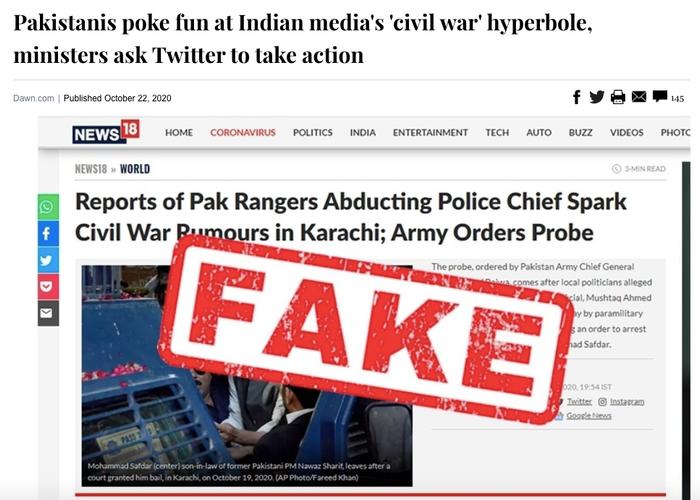Click the Twitter sidebar share icon

coord(48,260)
